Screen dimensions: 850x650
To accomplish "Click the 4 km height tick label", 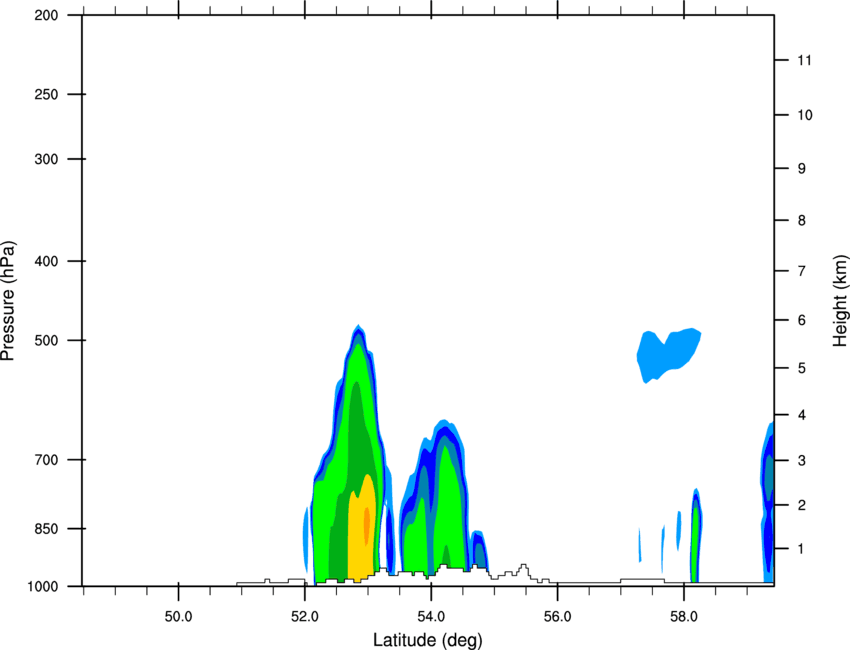I will coord(802,415).
